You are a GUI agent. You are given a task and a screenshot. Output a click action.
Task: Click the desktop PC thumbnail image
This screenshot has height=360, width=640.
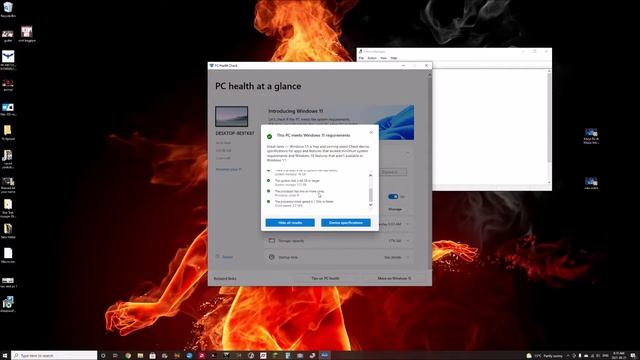[x=231, y=116]
